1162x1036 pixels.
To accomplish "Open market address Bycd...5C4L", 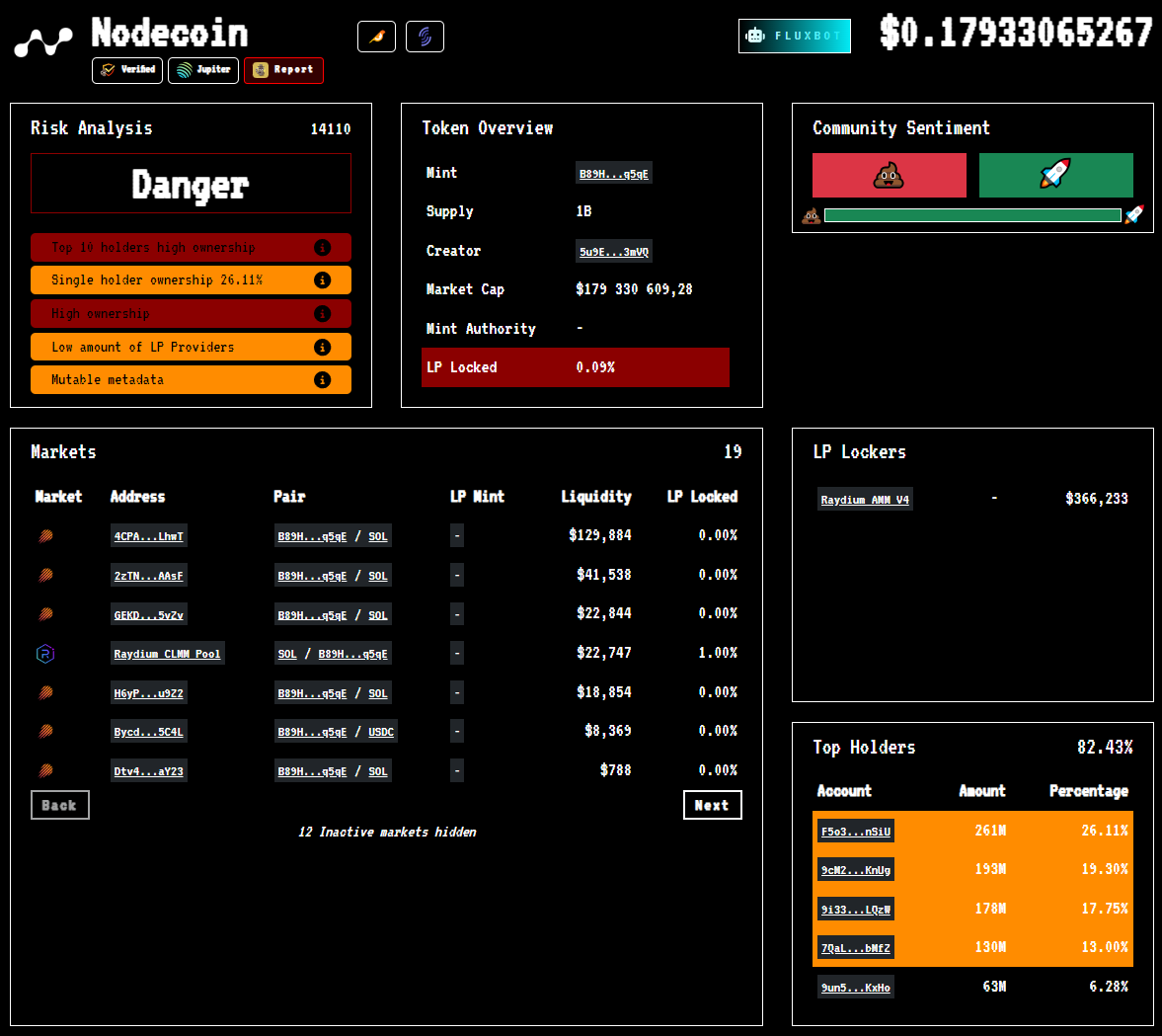I will 148,732.
